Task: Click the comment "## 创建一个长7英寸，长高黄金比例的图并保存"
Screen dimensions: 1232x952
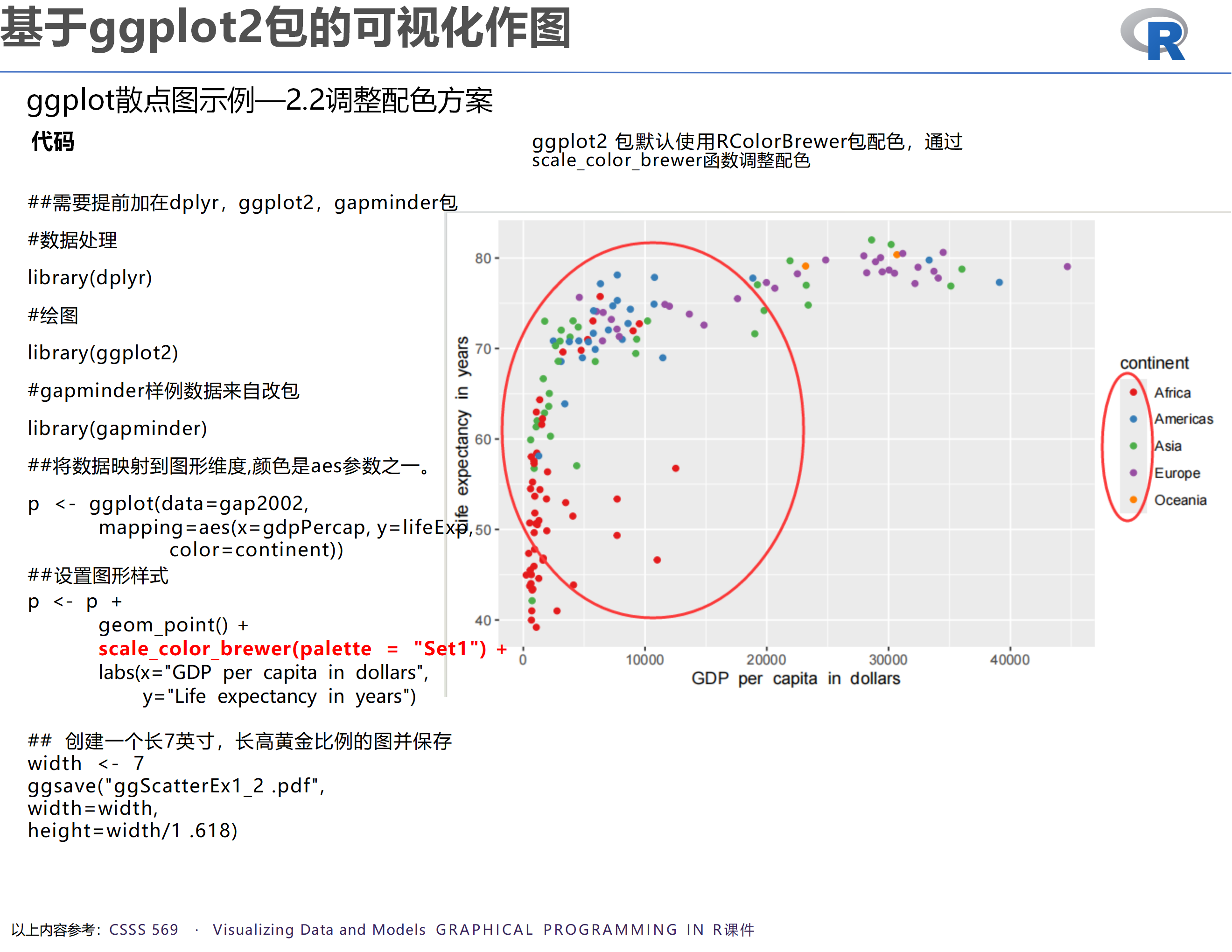Action: point(240,741)
